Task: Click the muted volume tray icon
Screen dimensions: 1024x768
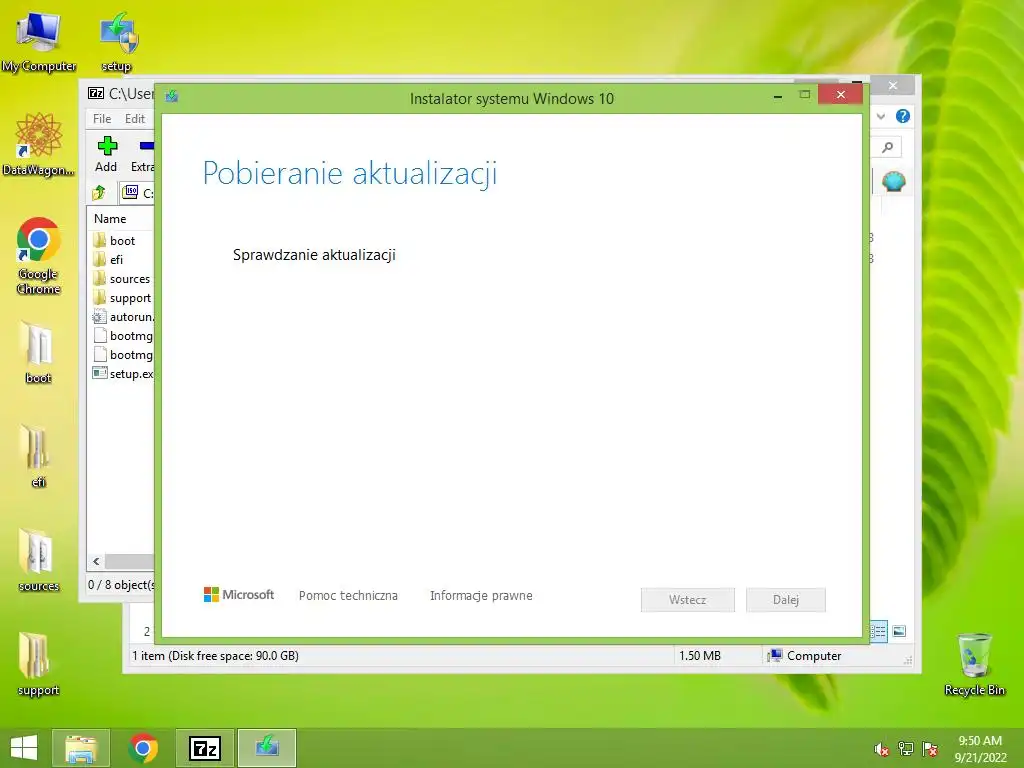Action: pyautogui.click(x=882, y=749)
